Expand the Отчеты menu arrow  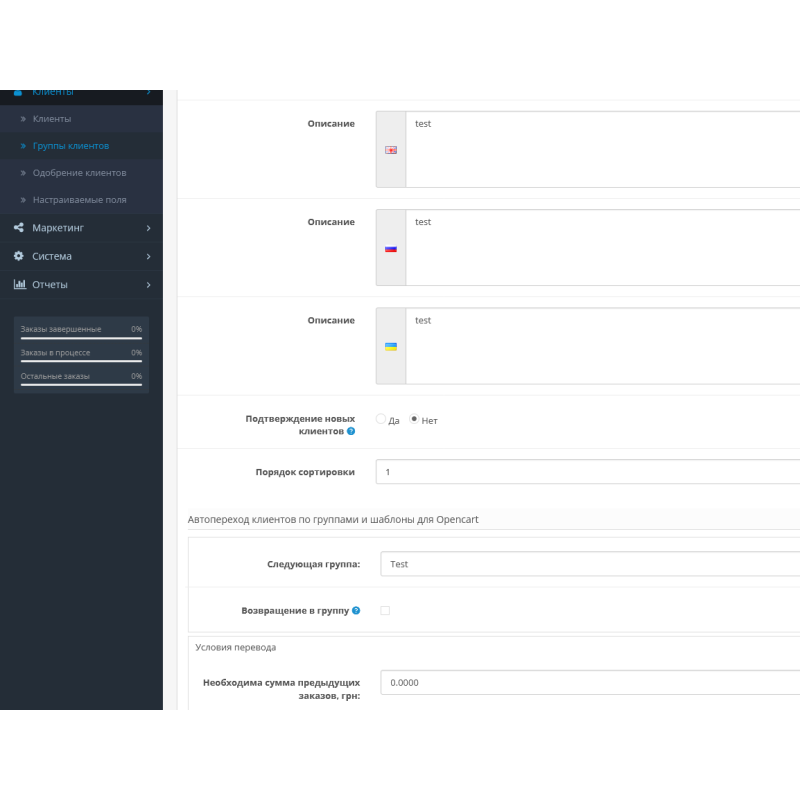click(x=148, y=284)
